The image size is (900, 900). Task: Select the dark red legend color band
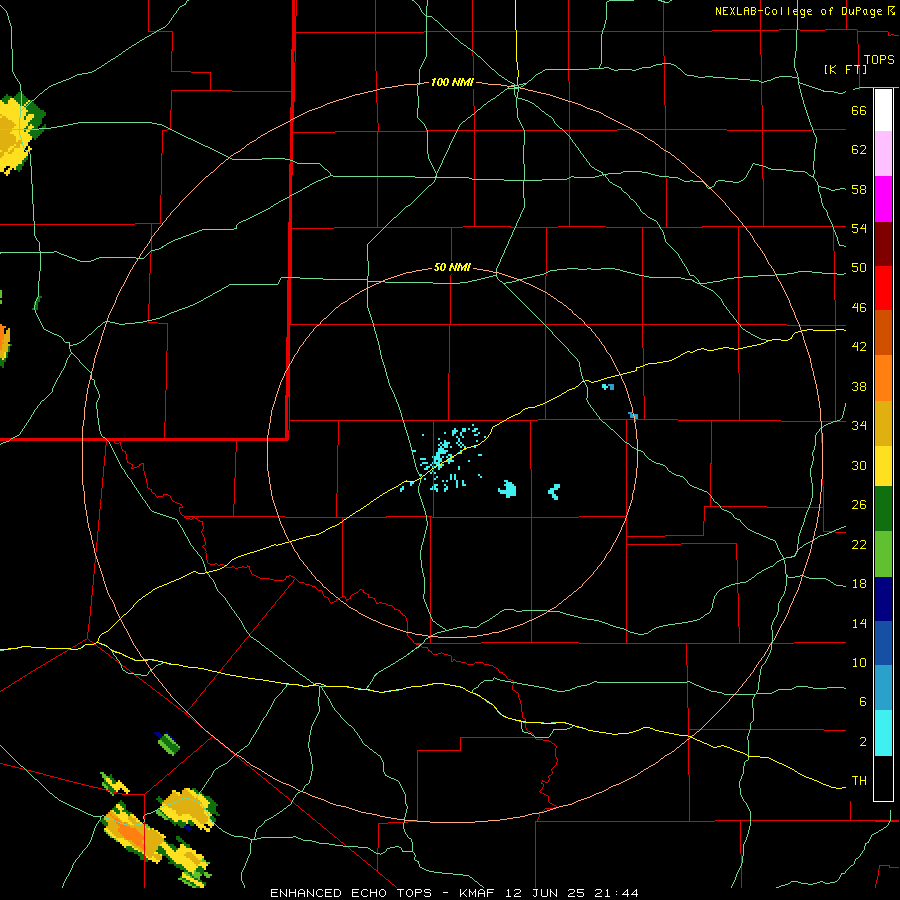coord(883,243)
